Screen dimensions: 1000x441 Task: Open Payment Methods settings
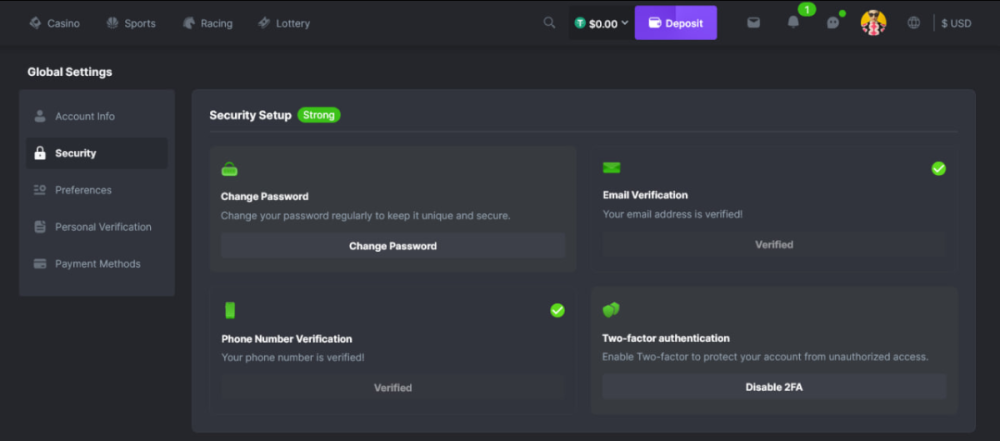(97, 264)
